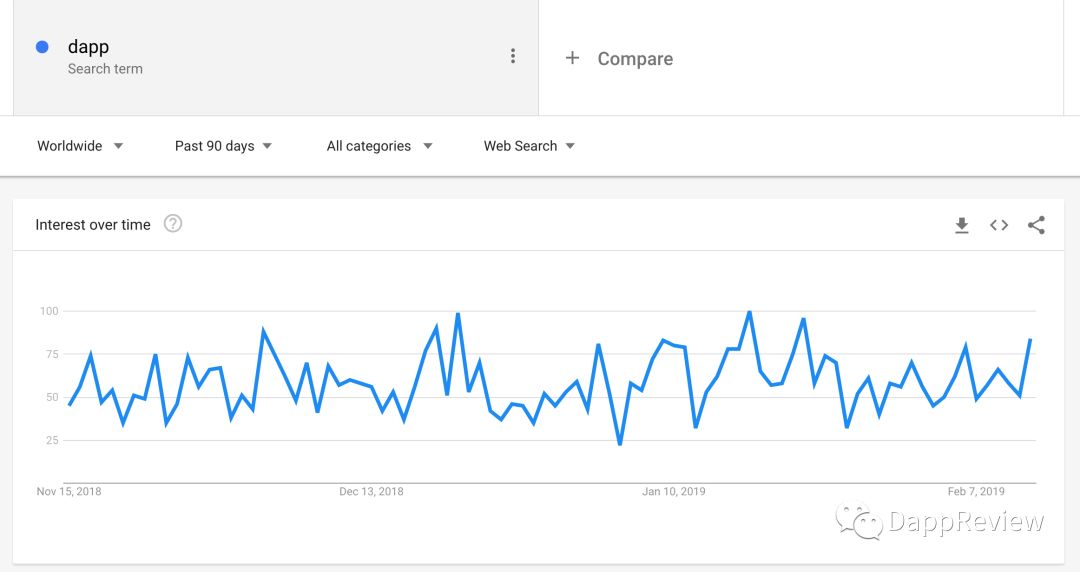Expand the All categories dropdown
1080x572 pixels.
380,146
